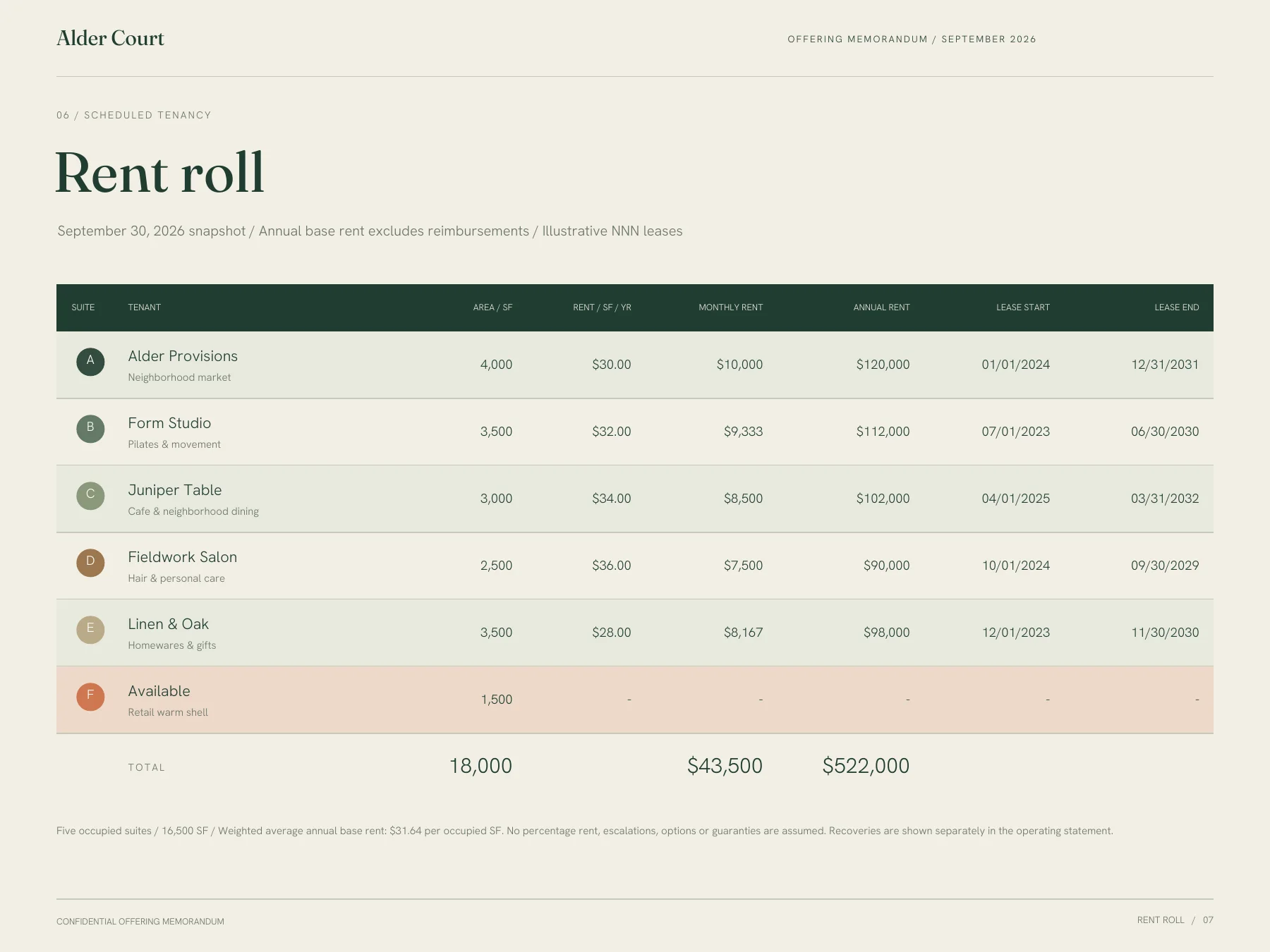Select total area value "18,000"

coord(480,766)
